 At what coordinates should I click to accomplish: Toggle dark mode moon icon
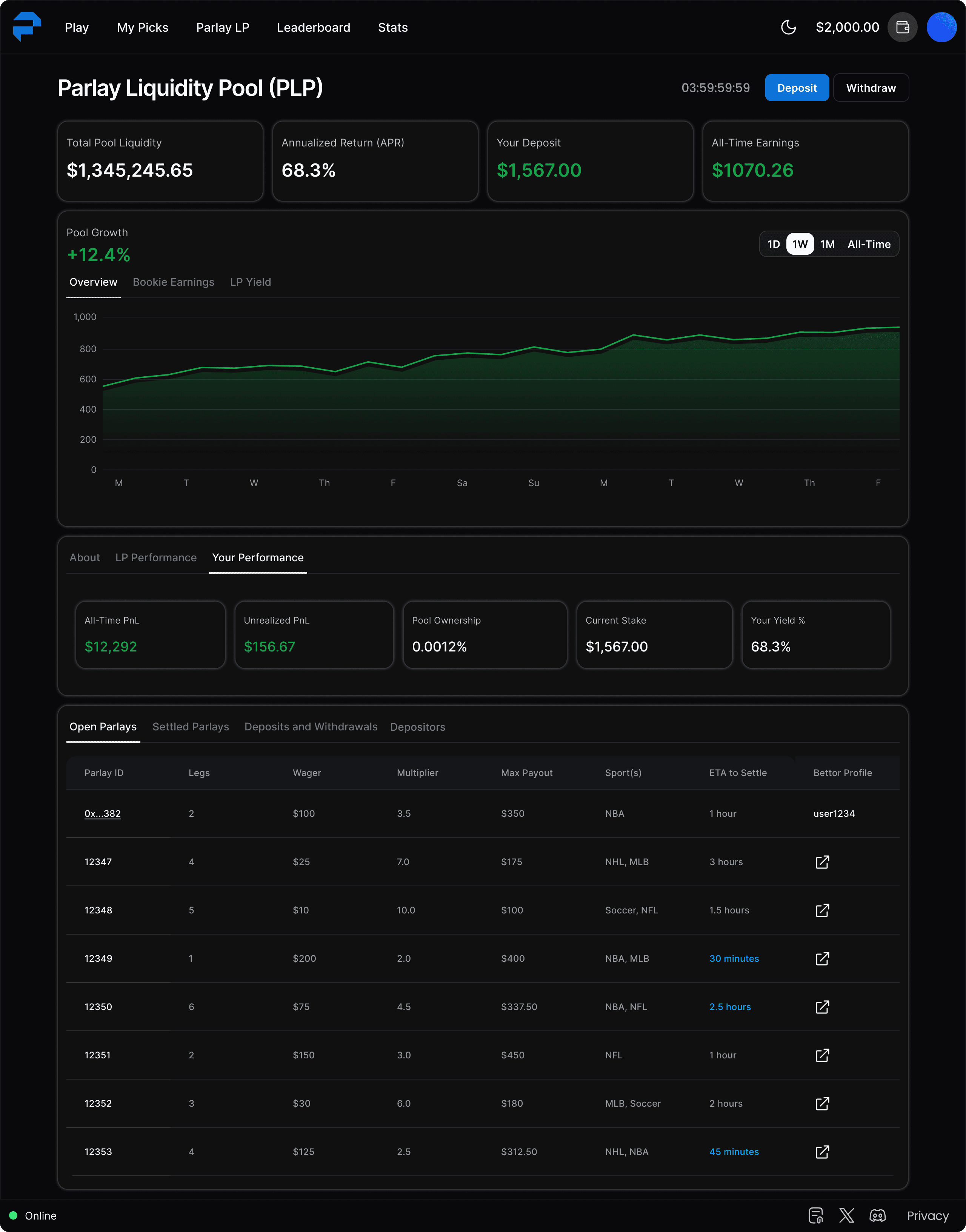[x=788, y=27]
